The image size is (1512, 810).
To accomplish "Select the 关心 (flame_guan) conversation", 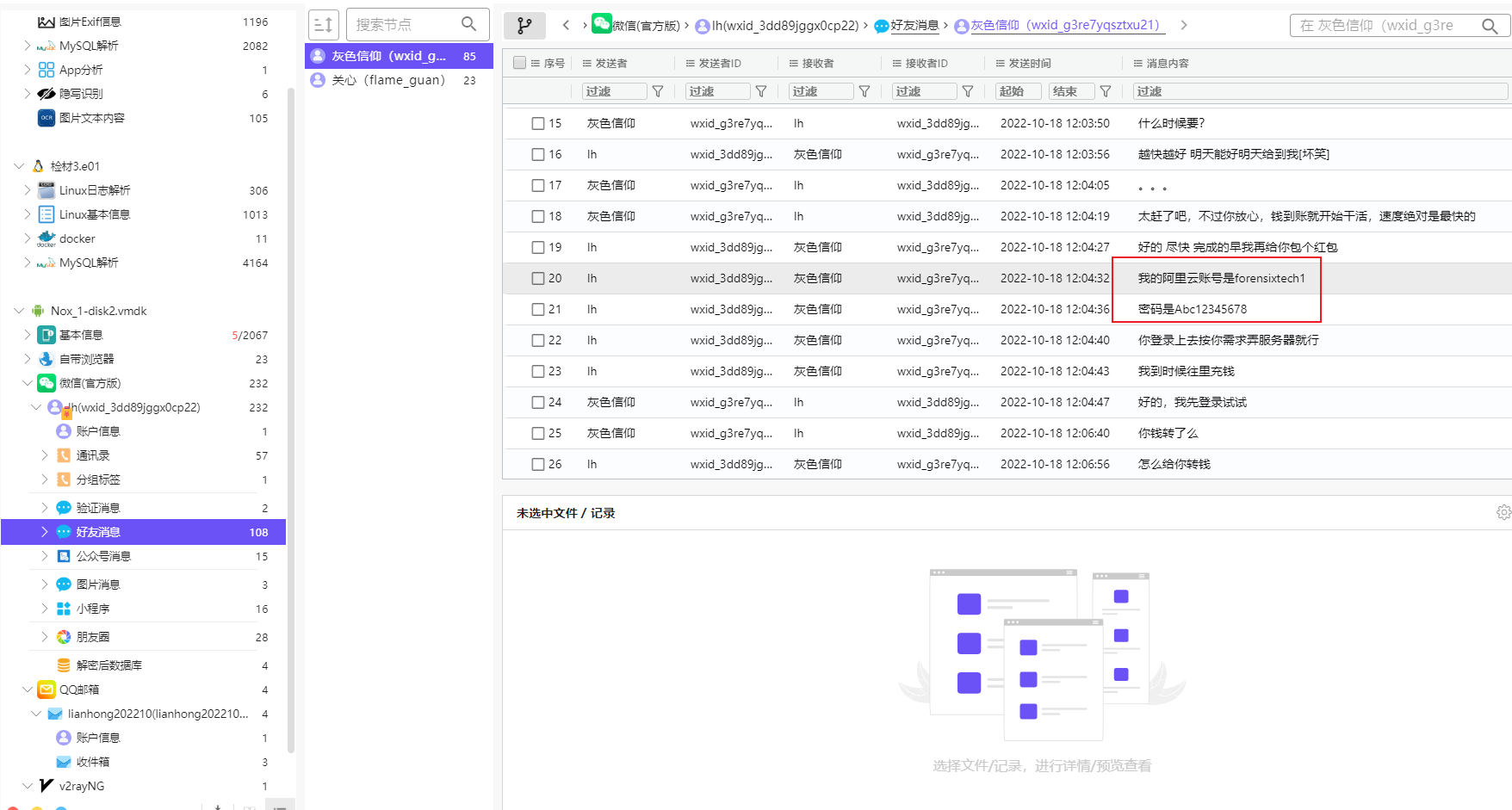I will point(388,80).
